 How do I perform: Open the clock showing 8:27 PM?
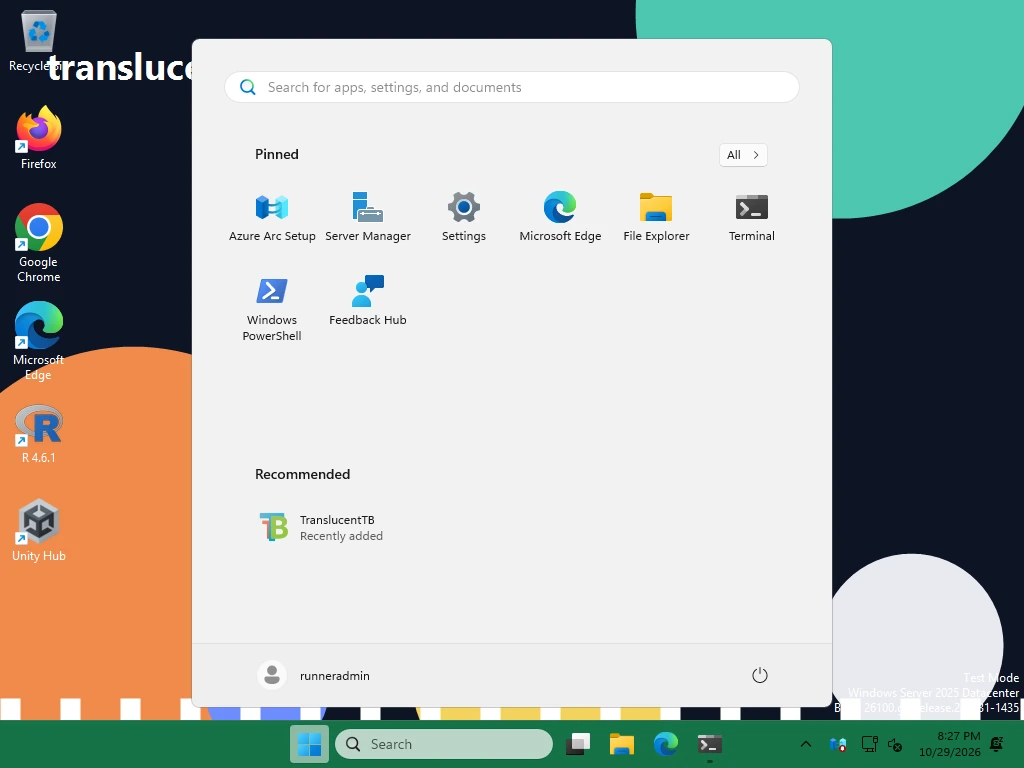point(950,744)
